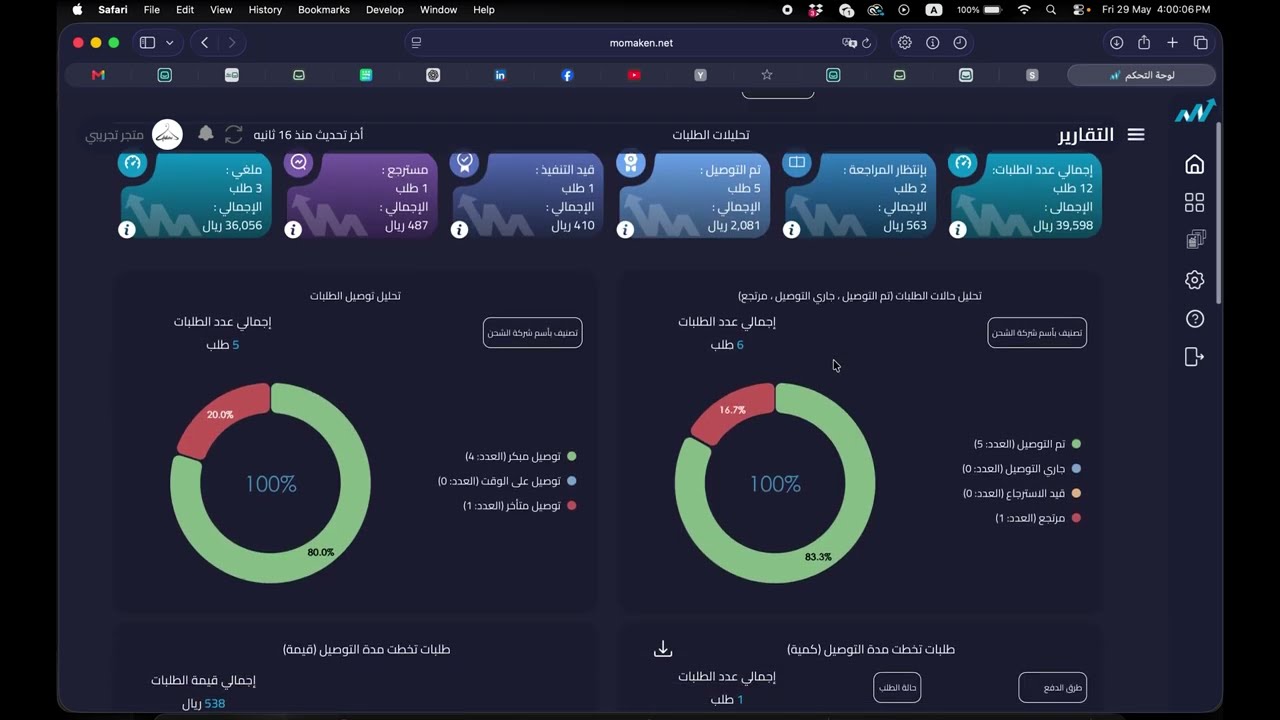Click the refresh icon near last update text
Image resolution: width=1280 pixels, height=720 pixels.
234,134
